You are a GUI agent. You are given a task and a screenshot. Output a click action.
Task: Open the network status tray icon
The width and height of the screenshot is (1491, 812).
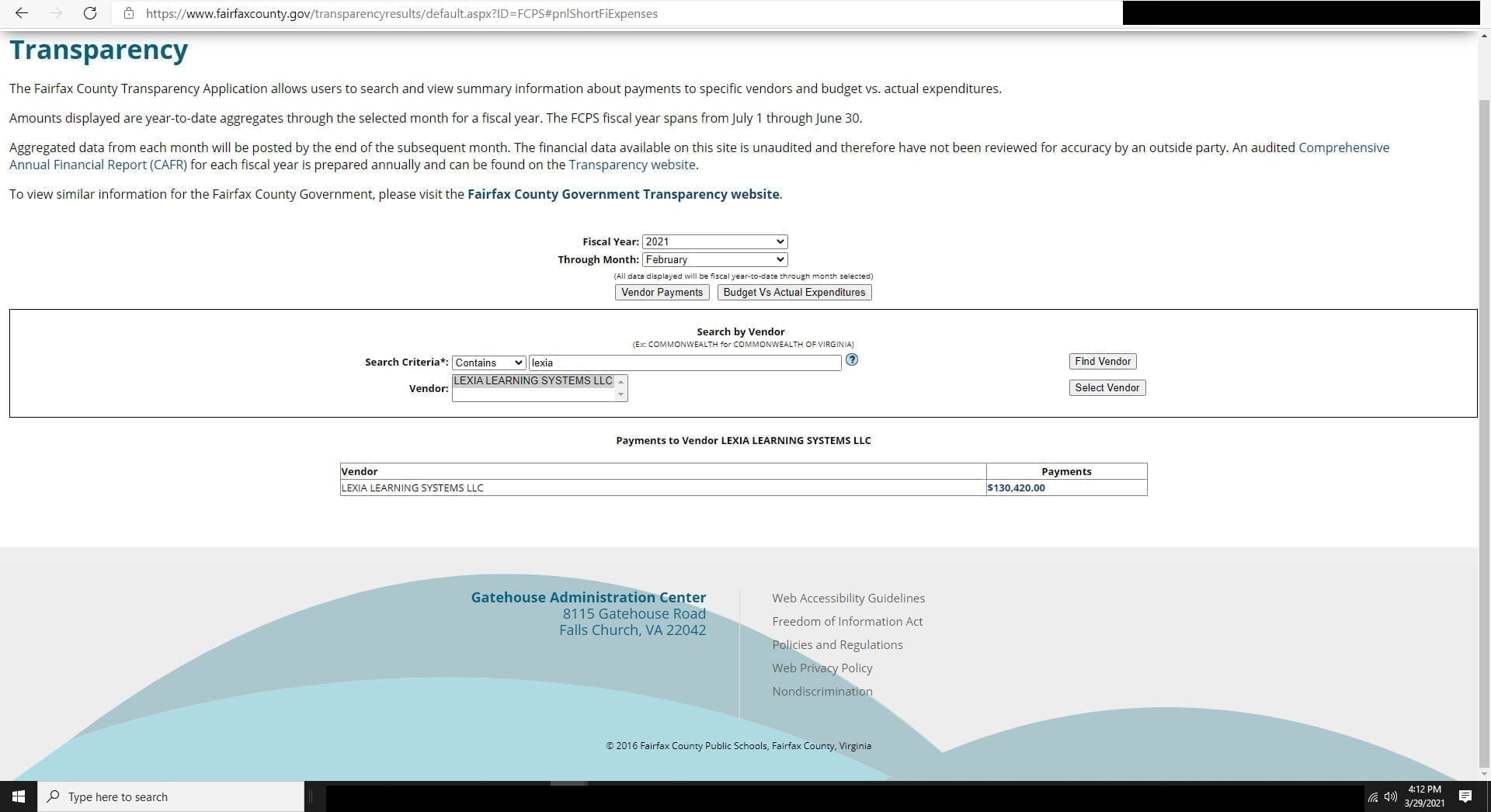[x=1373, y=797]
